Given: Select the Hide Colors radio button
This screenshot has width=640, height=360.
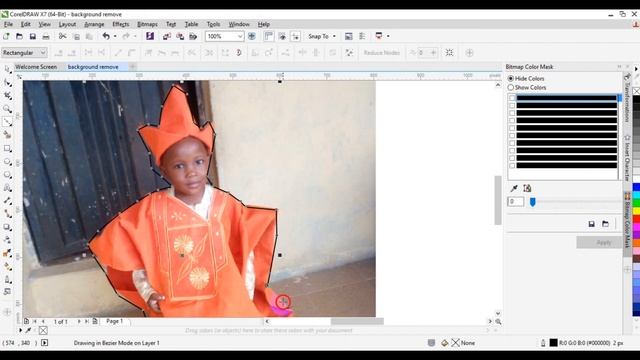Looking at the screenshot, I should click(x=511, y=78).
